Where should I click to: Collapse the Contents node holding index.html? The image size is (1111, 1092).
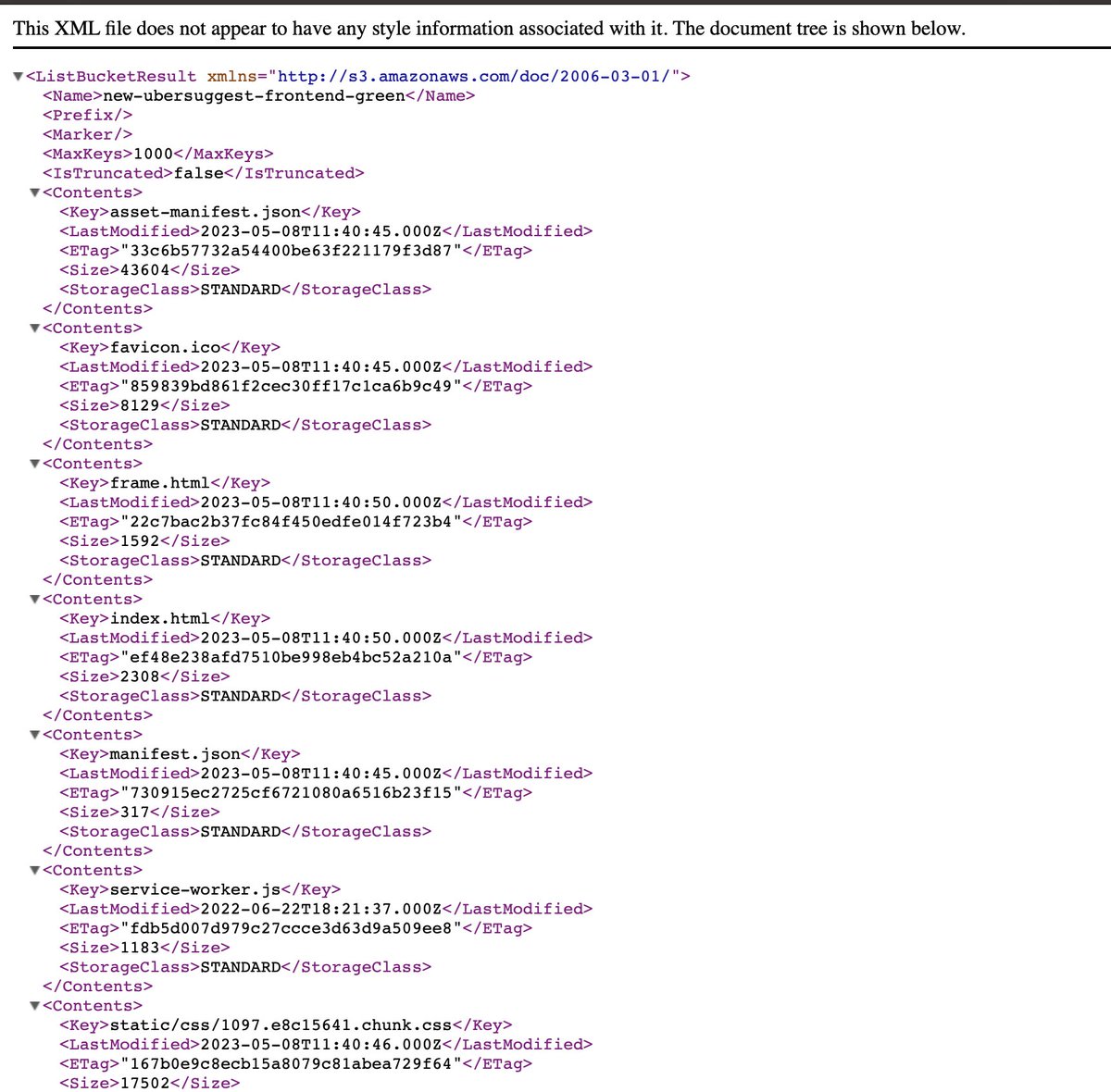[35, 600]
